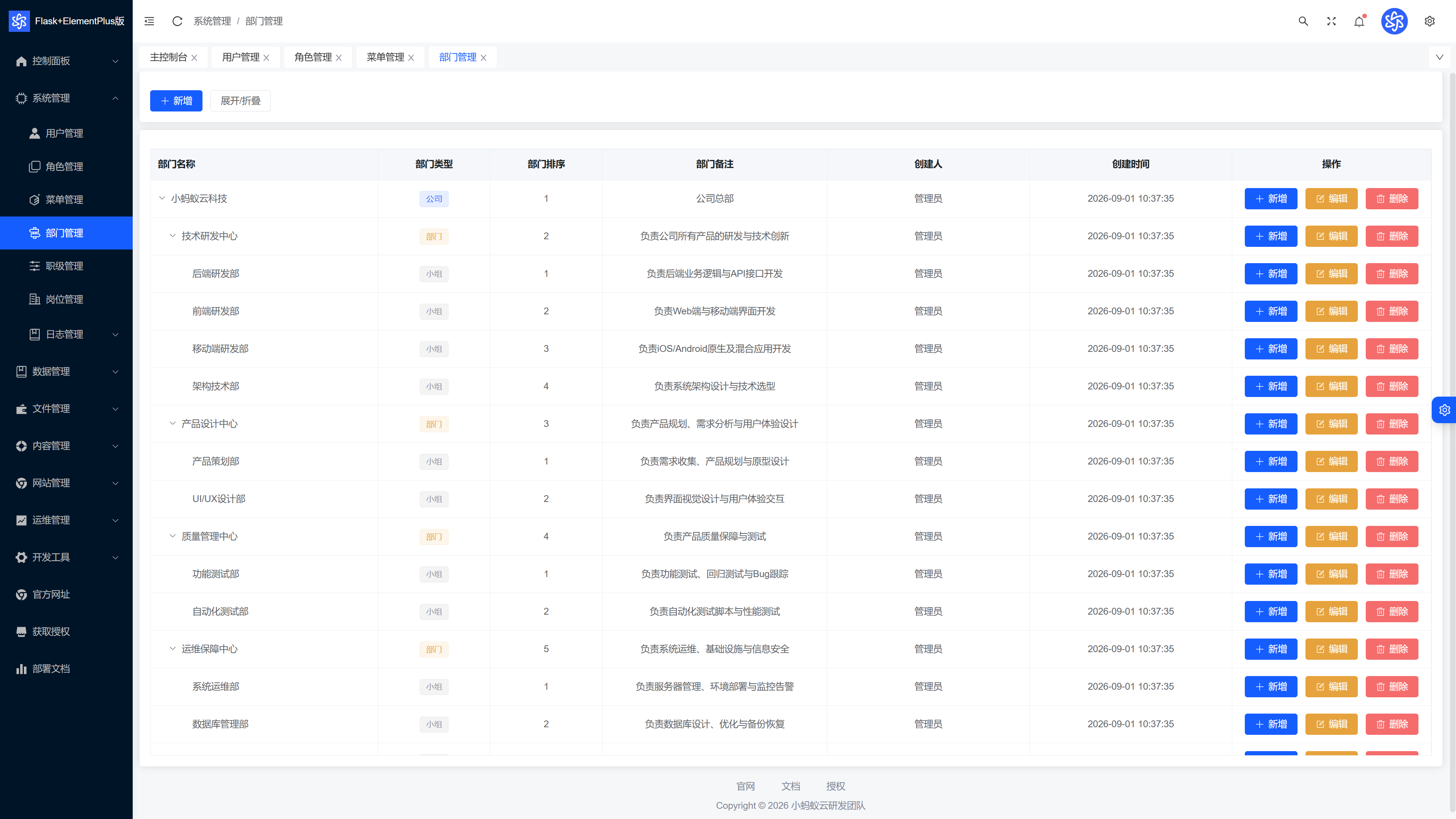Open 职级管理 in the sidebar
Viewport: 1456px width, 819px height.
pos(66,266)
